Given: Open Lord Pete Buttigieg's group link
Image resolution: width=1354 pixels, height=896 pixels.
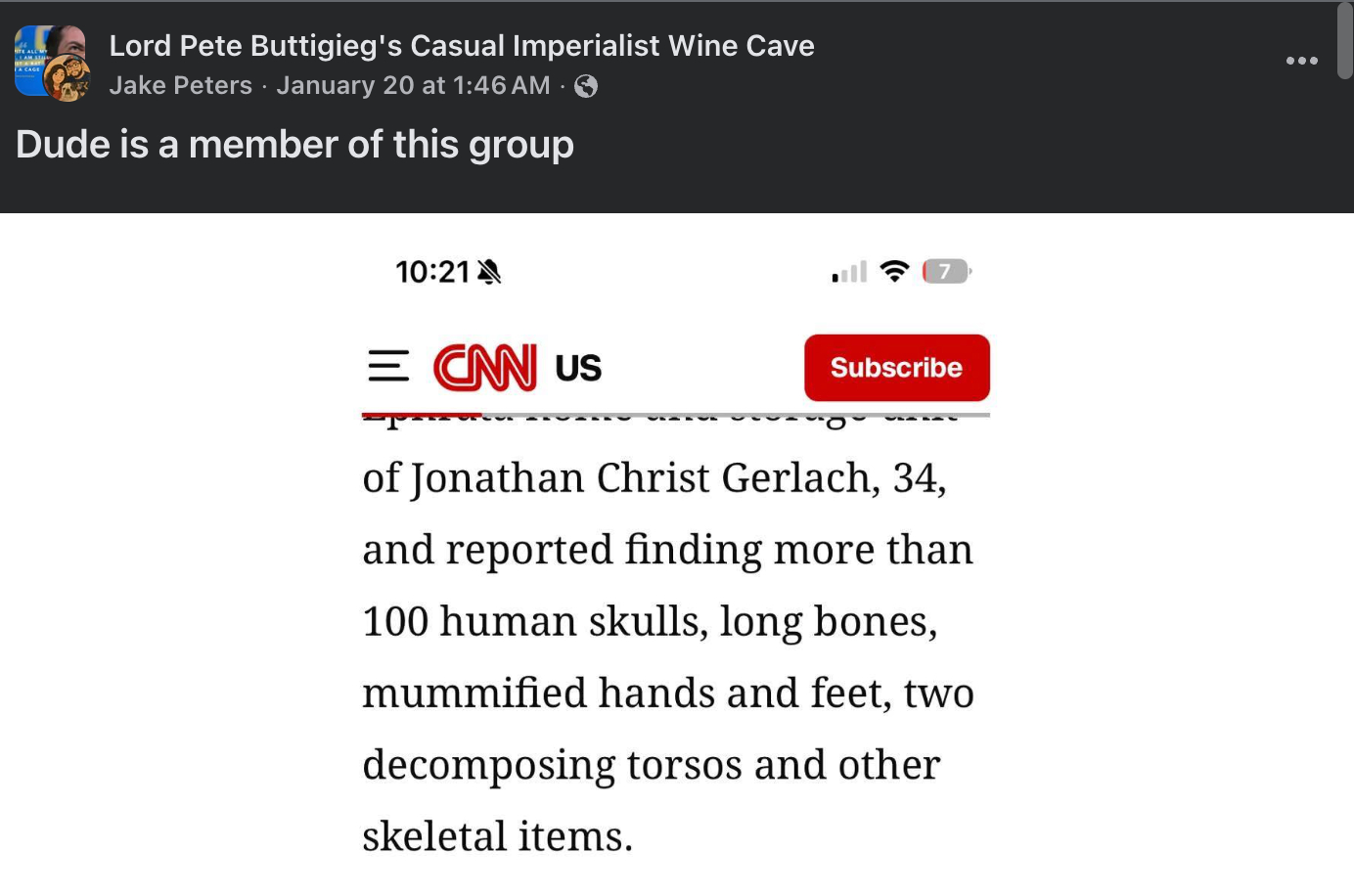Looking at the screenshot, I should pos(461,46).
